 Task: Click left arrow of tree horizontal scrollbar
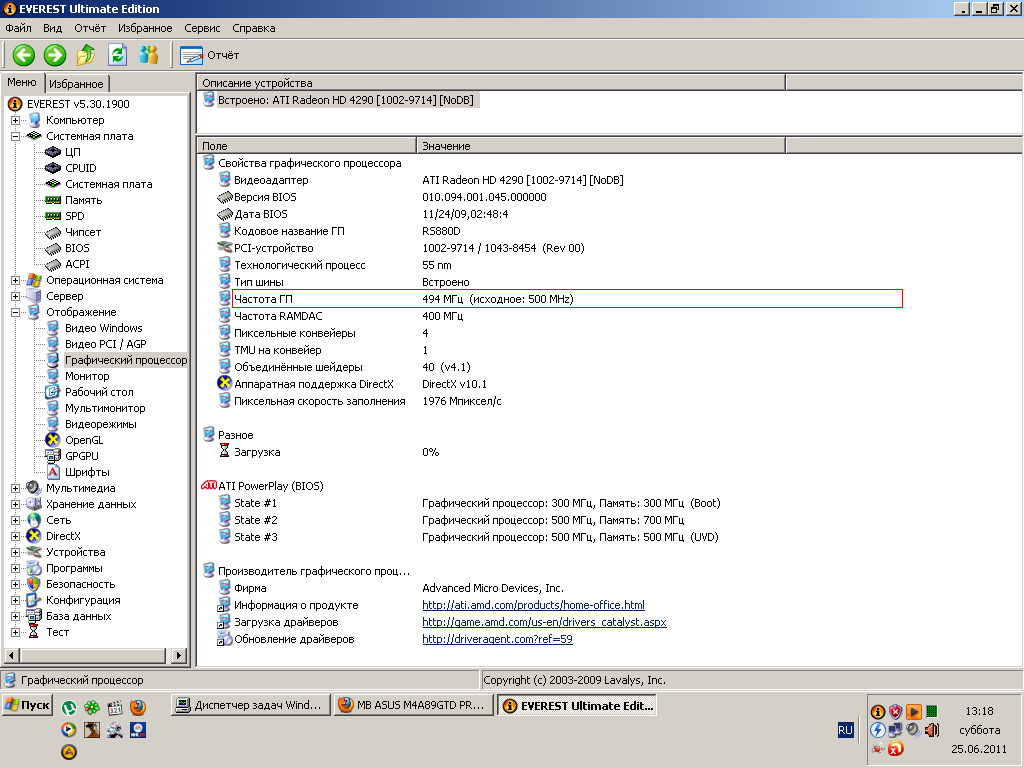pyautogui.click(x=11, y=655)
